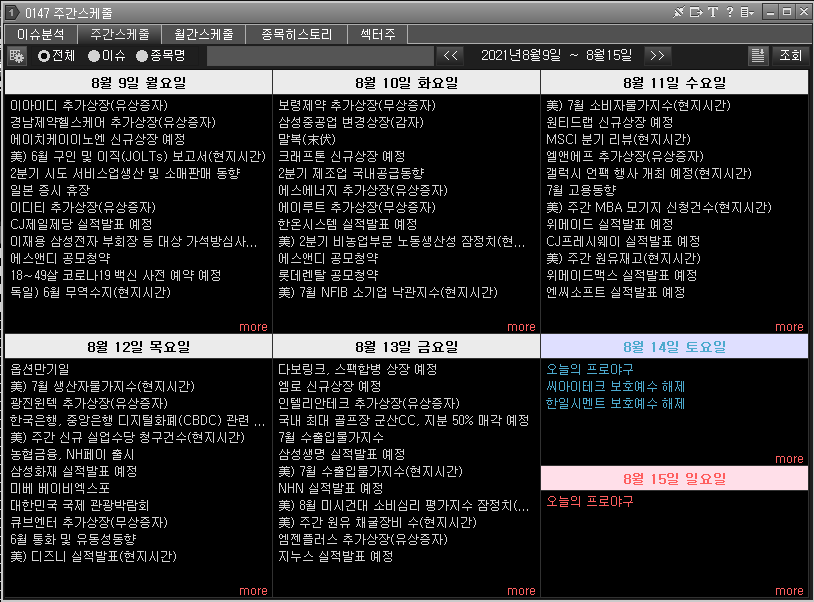Select 엔씨소프트 실적발표 예정 entry
The image size is (814, 602).
pyautogui.click(x=615, y=292)
